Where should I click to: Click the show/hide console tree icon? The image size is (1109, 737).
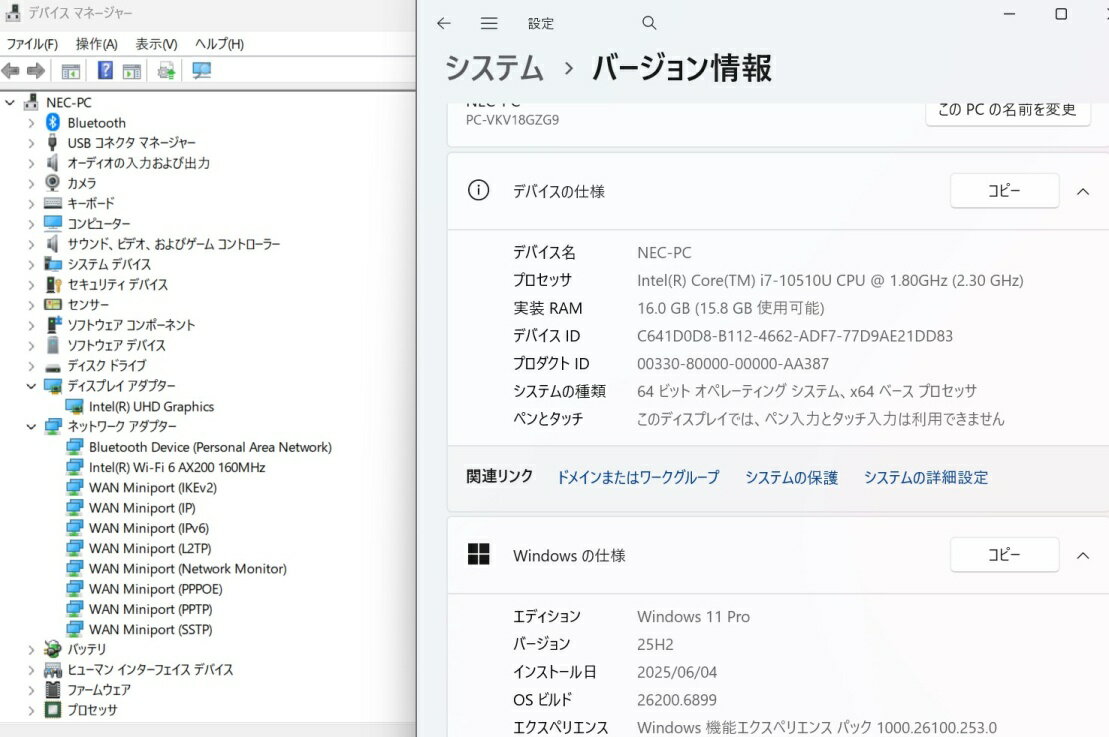pos(70,71)
